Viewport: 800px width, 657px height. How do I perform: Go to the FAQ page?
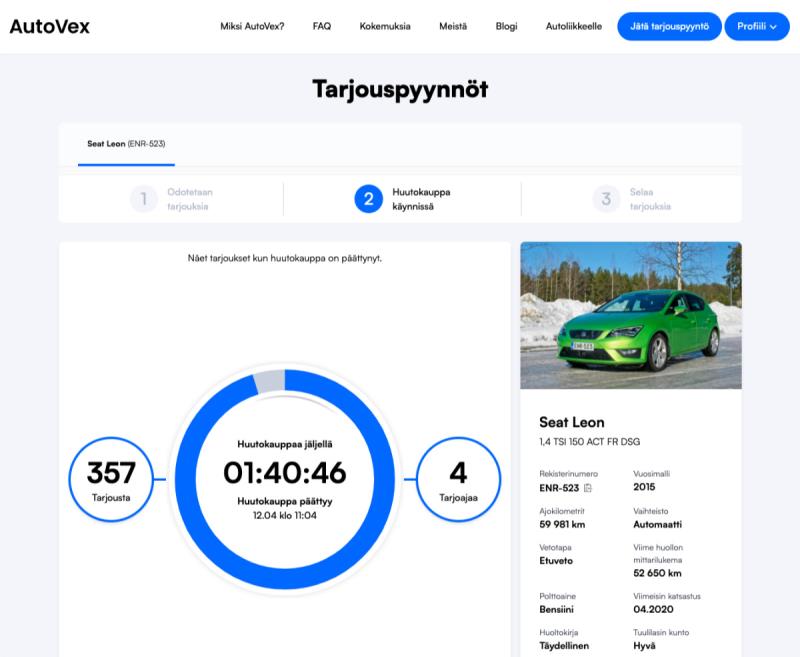(x=322, y=26)
